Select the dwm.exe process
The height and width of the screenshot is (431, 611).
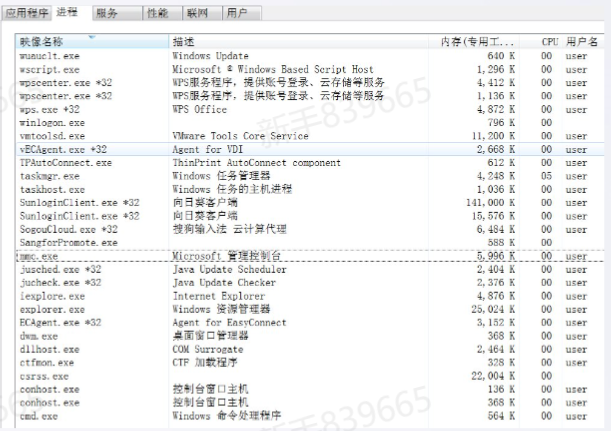310,336
